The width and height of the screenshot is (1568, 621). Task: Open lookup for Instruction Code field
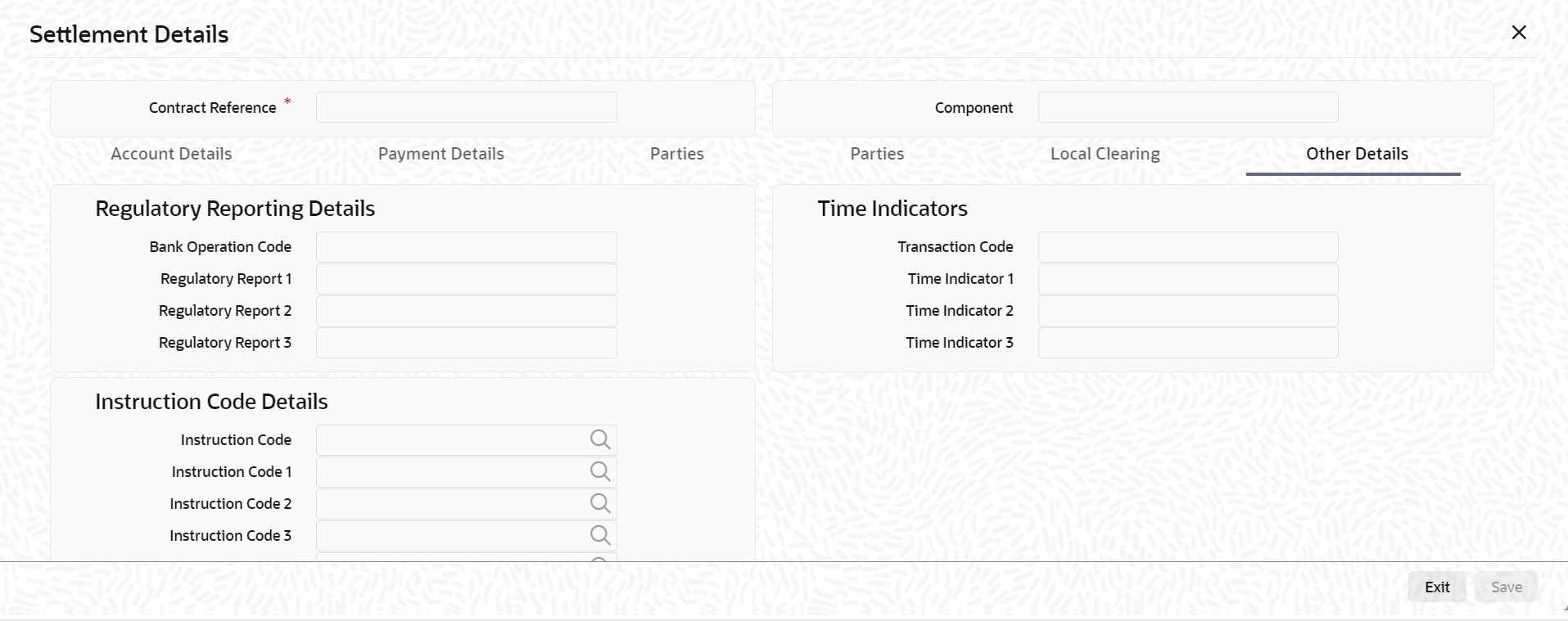(600, 440)
